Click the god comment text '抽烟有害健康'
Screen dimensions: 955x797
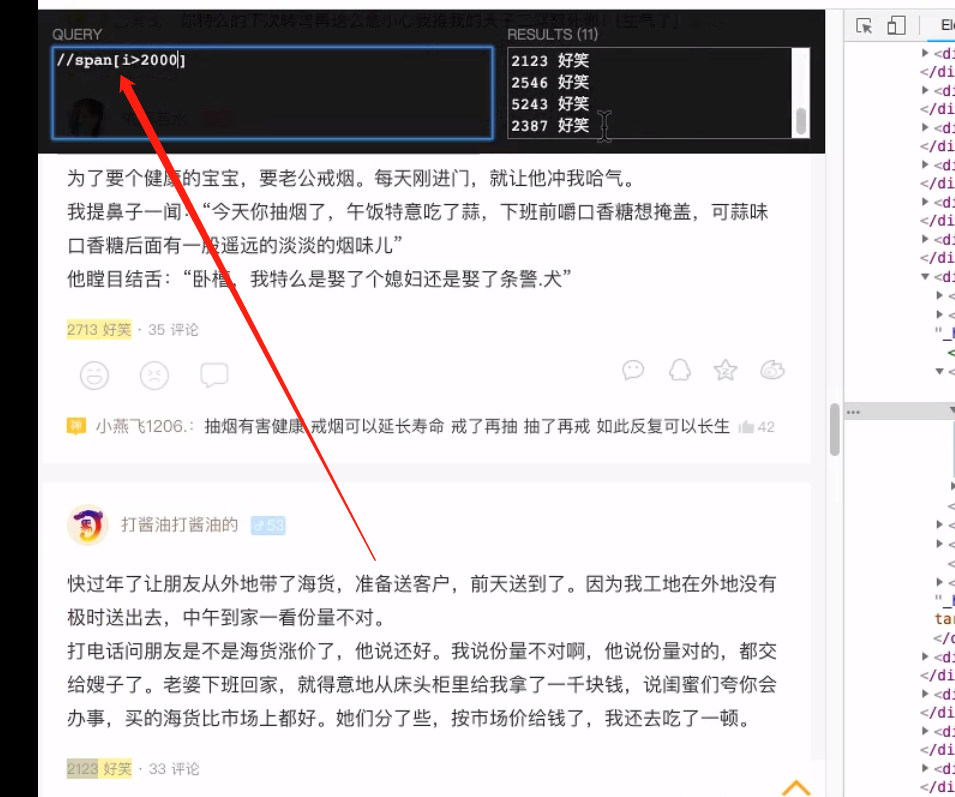point(467,426)
